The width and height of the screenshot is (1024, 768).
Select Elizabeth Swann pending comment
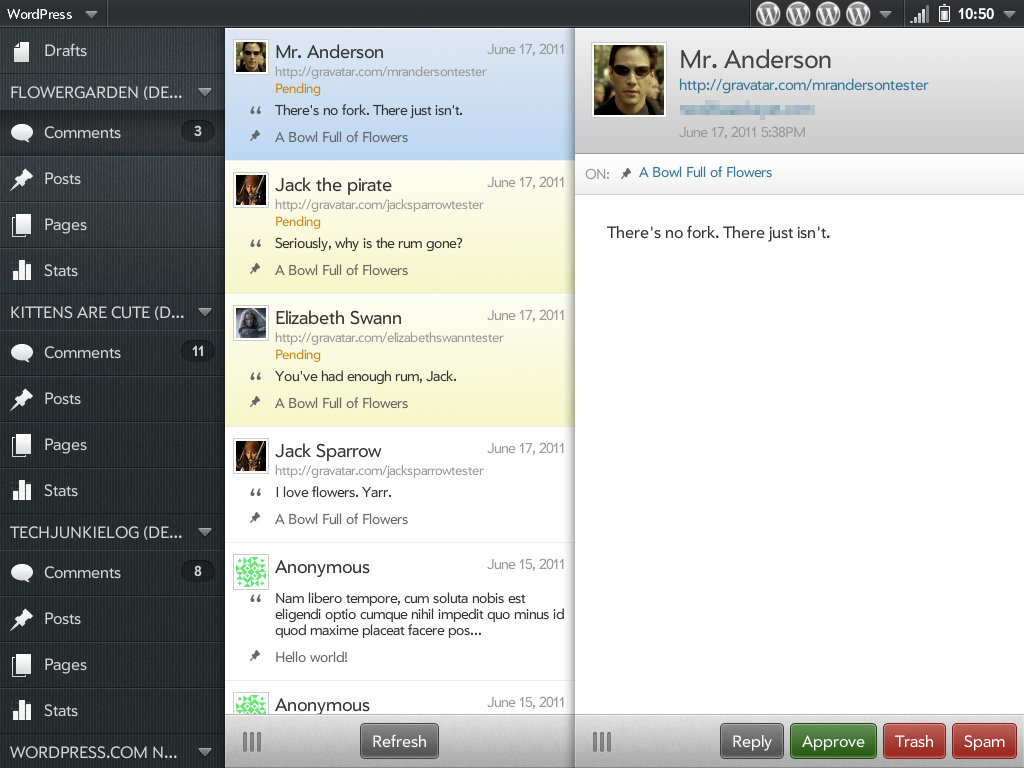coord(400,360)
